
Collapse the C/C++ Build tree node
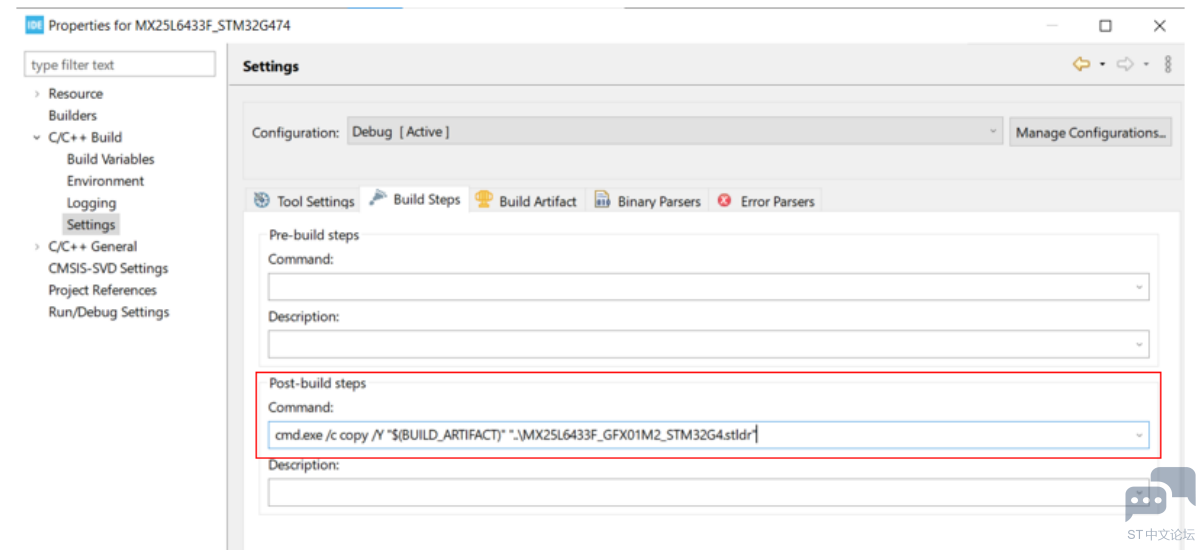click(37, 138)
